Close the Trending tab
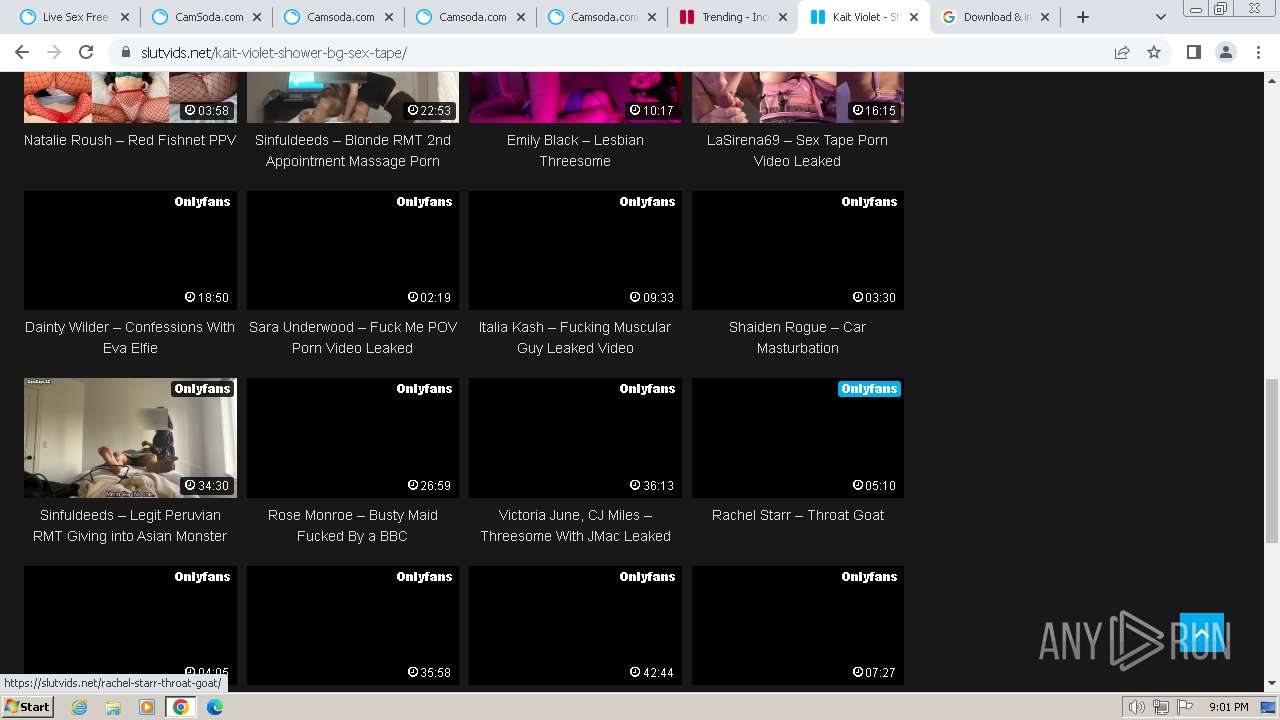The width and height of the screenshot is (1280, 720). (783, 17)
